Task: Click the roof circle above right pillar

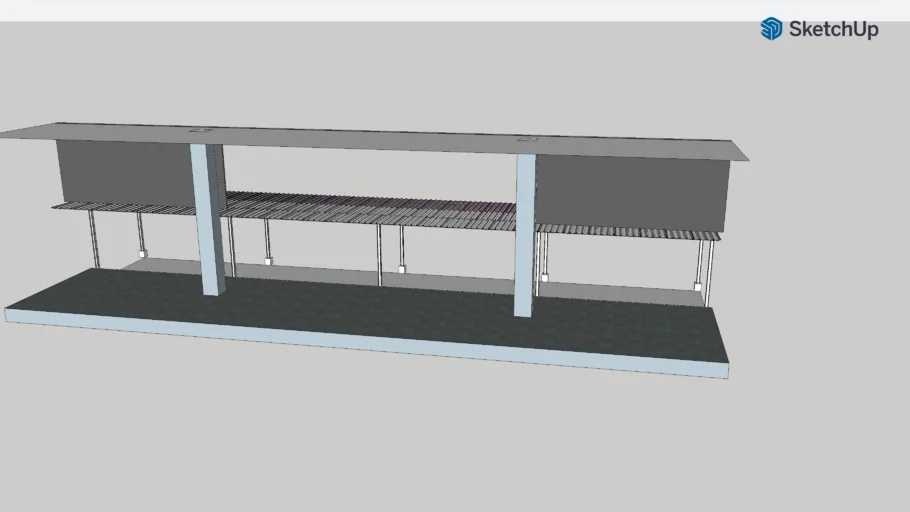Action: (527, 142)
